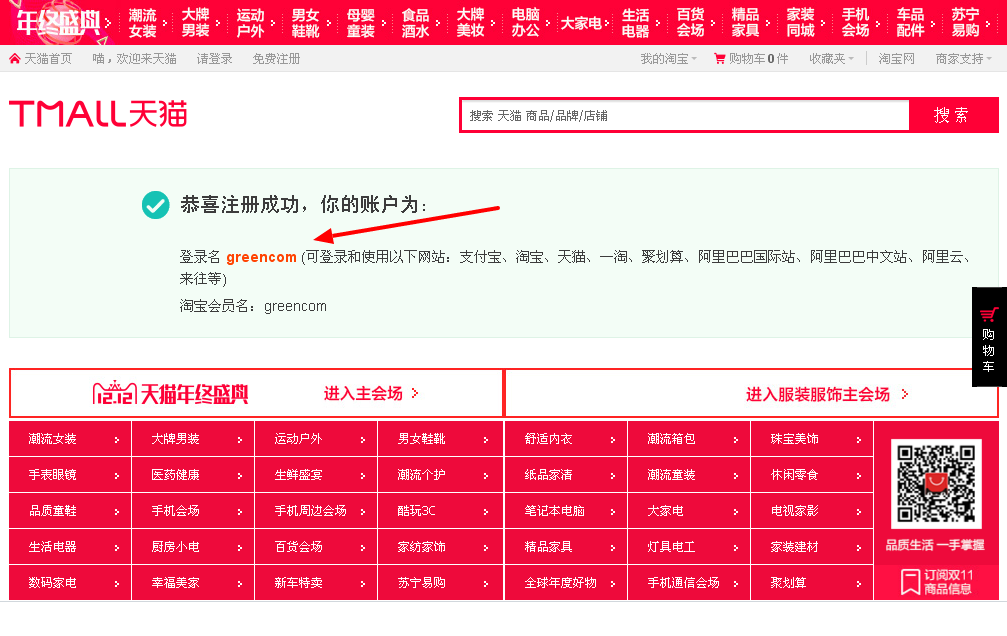Open the 厨房小电 category tile
This screenshot has width=1007, height=636.
(x=193, y=547)
